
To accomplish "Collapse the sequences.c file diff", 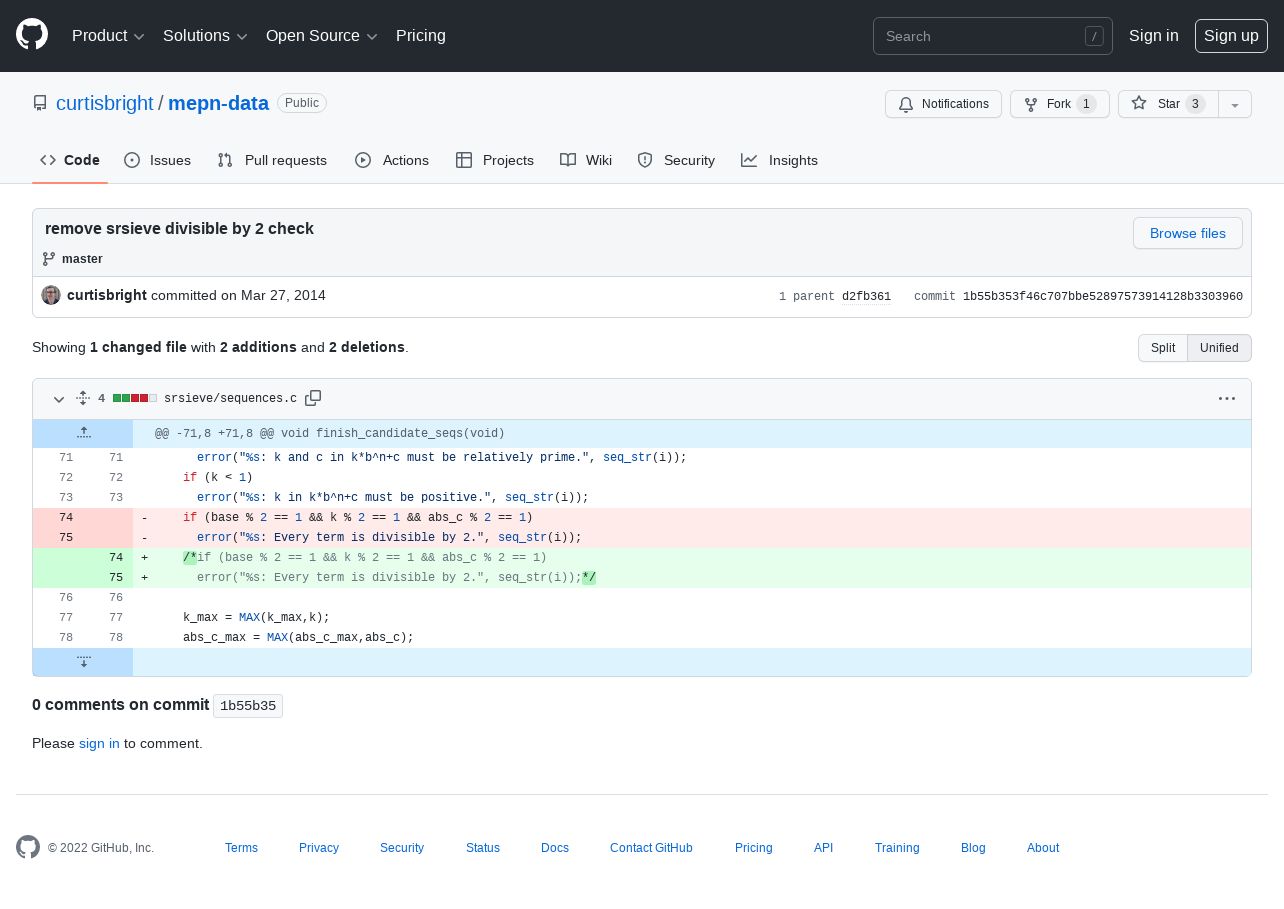I will pyautogui.click(x=59, y=399).
